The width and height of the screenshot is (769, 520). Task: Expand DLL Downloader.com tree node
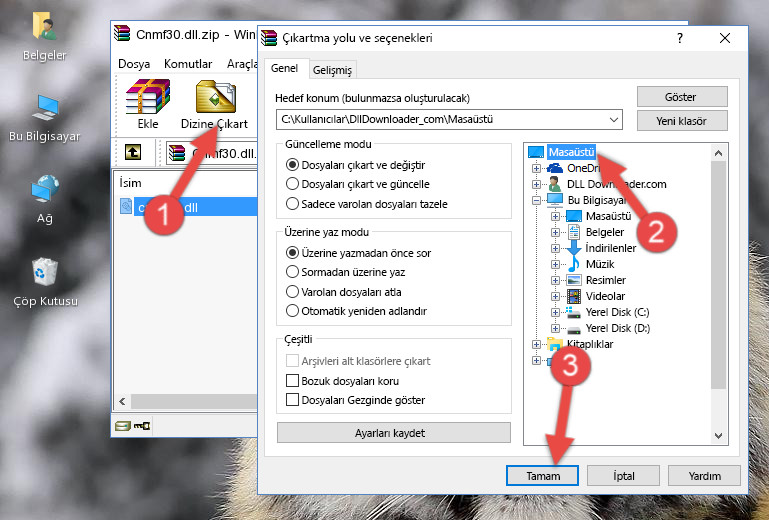point(536,184)
